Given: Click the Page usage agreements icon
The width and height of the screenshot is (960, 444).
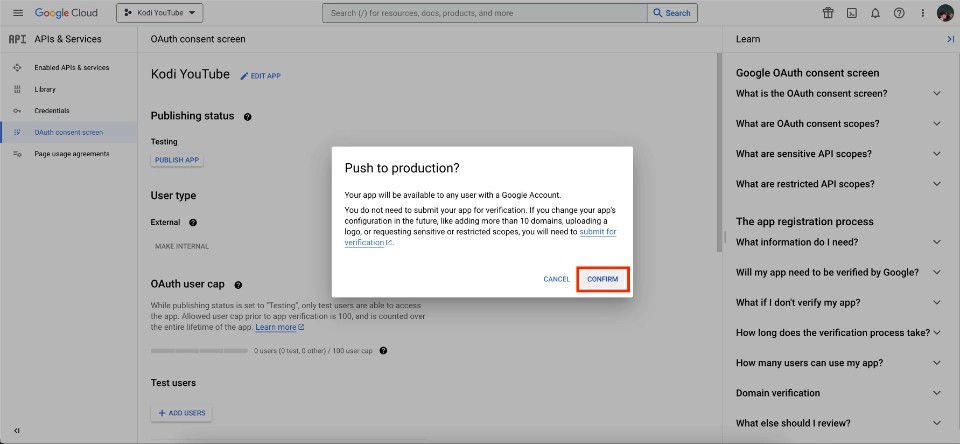Looking at the screenshot, I should (17, 154).
